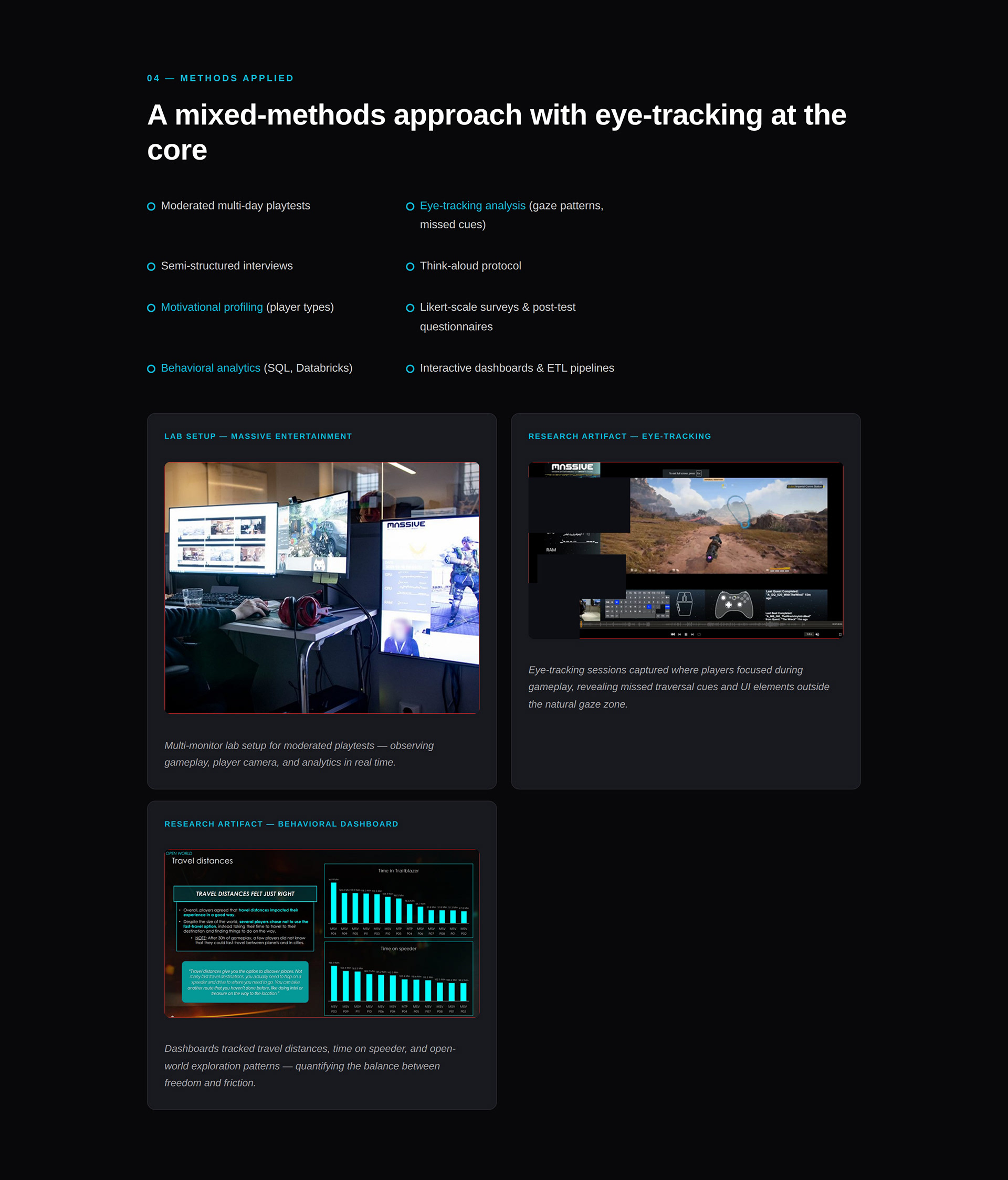
Task: Click the 04 — Methods Applied section label
Action: [x=220, y=78]
